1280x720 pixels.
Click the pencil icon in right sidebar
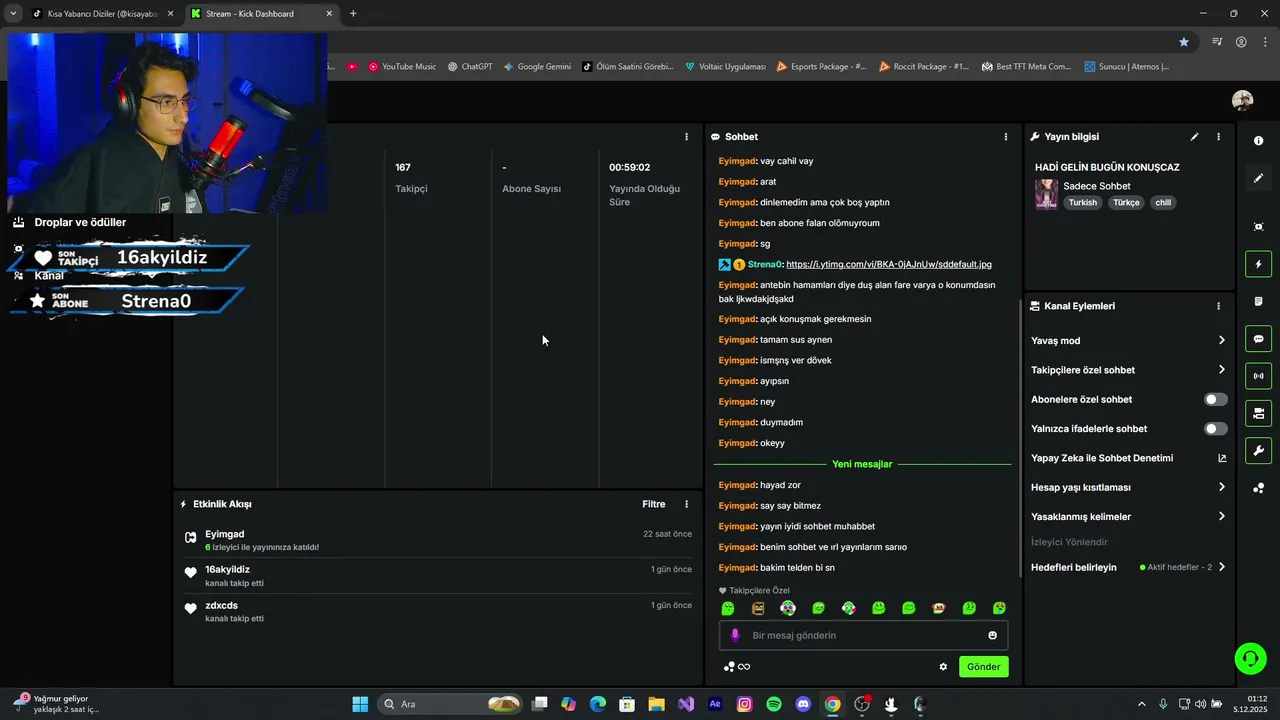click(x=1258, y=178)
